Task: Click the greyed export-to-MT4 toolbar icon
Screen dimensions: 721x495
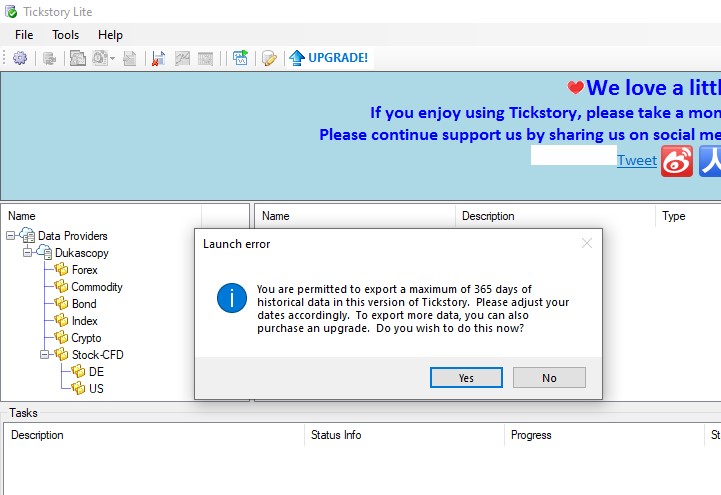Action: click(x=78, y=58)
